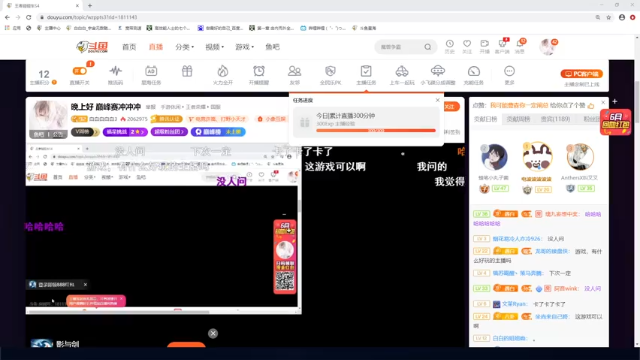Toggle the 直播开关 live switch
Image resolution: width=640 pixels, height=360 pixels.
pyautogui.click(x=80, y=71)
